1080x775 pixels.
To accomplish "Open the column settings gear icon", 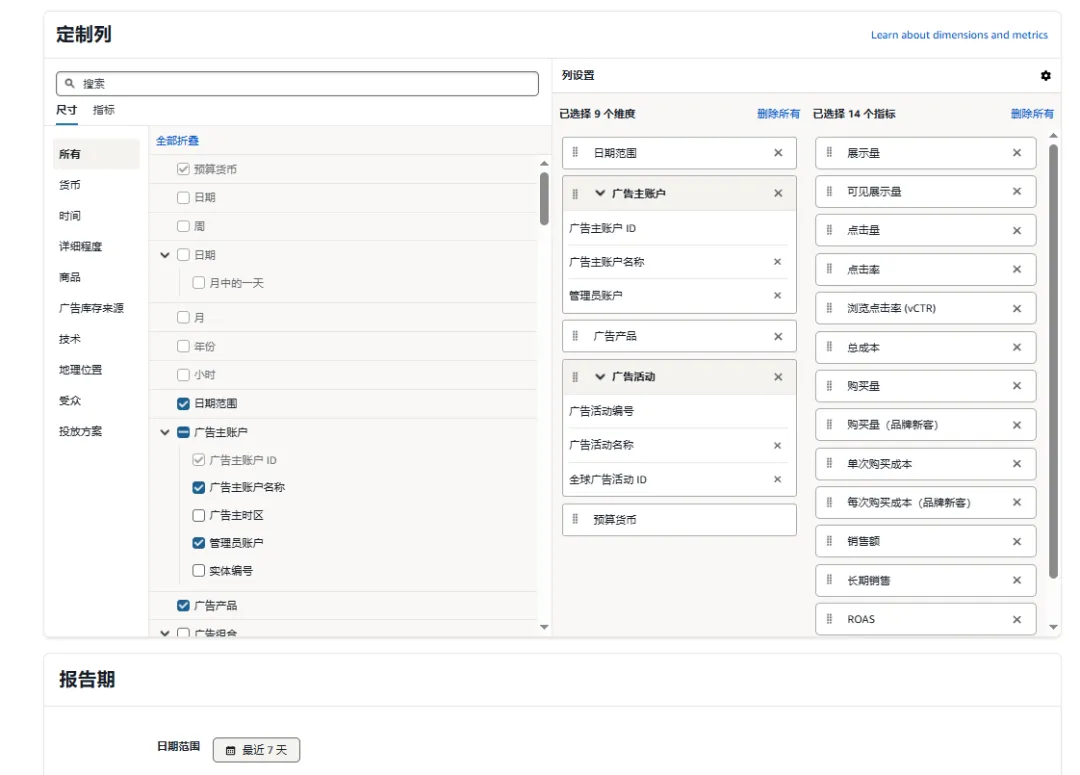I will tap(1046, 76).
